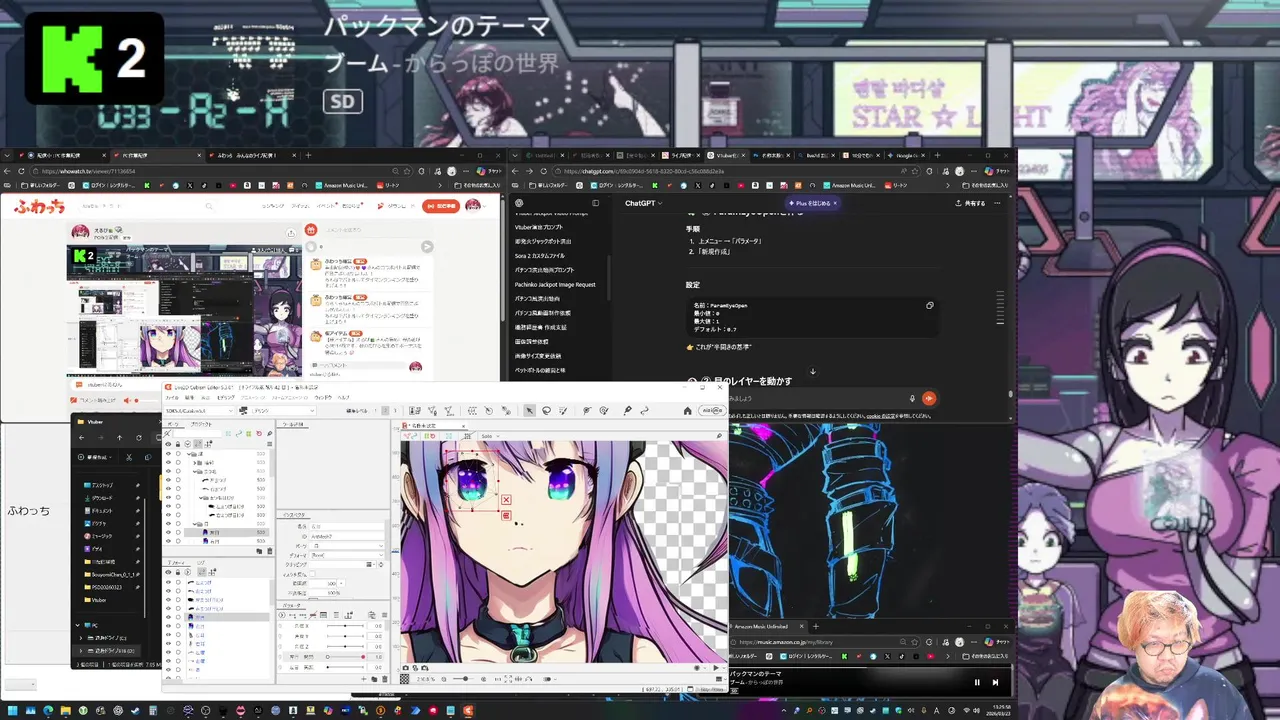Click the play button at canvas bottom right
This screenshot has height=720, width=1280.
[x=716, y=668]
